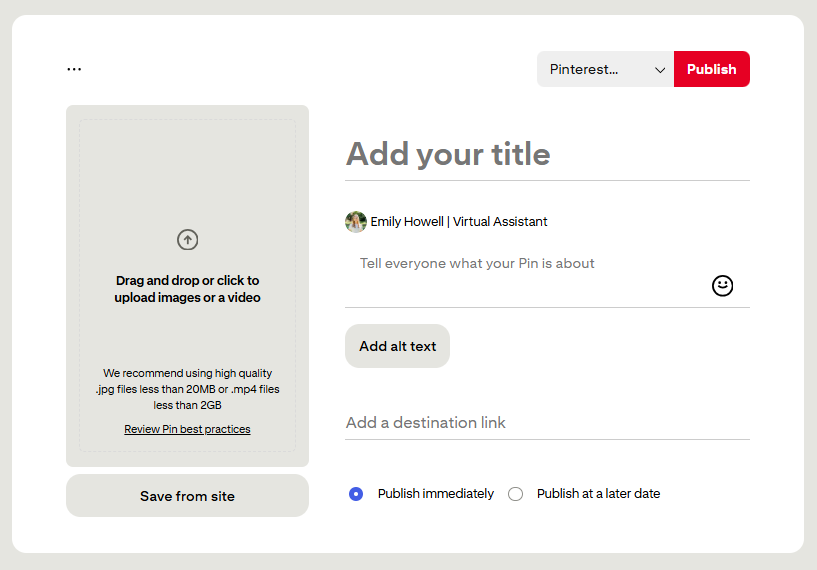Click the Emily Howell | Virtual Assistant name
The image size is (817, 570).
click(459, 222)
